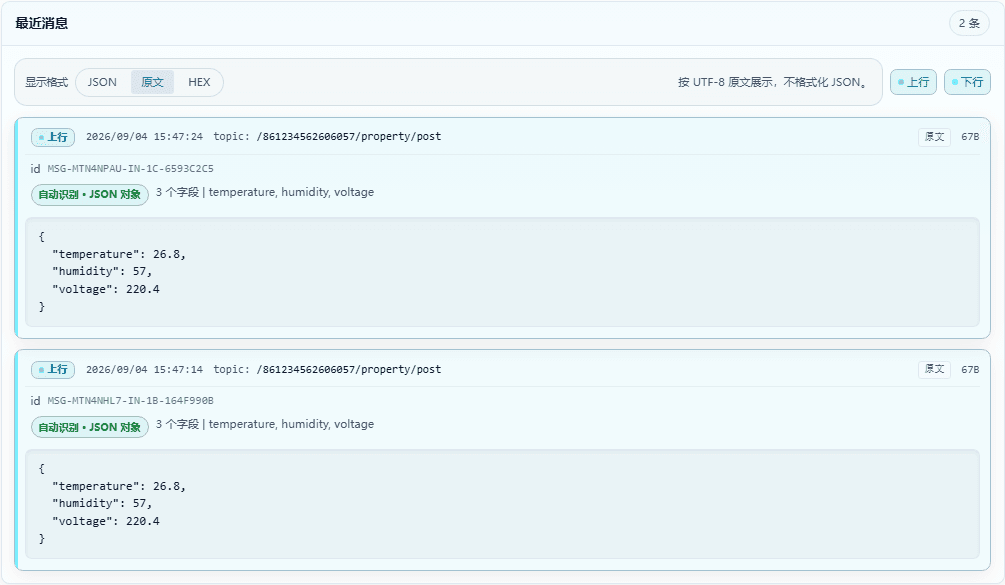This screenshot has width=1005, height=585.
Task: Toggle the 上行 filter chip at top right
Action: (x=913, y=82)
